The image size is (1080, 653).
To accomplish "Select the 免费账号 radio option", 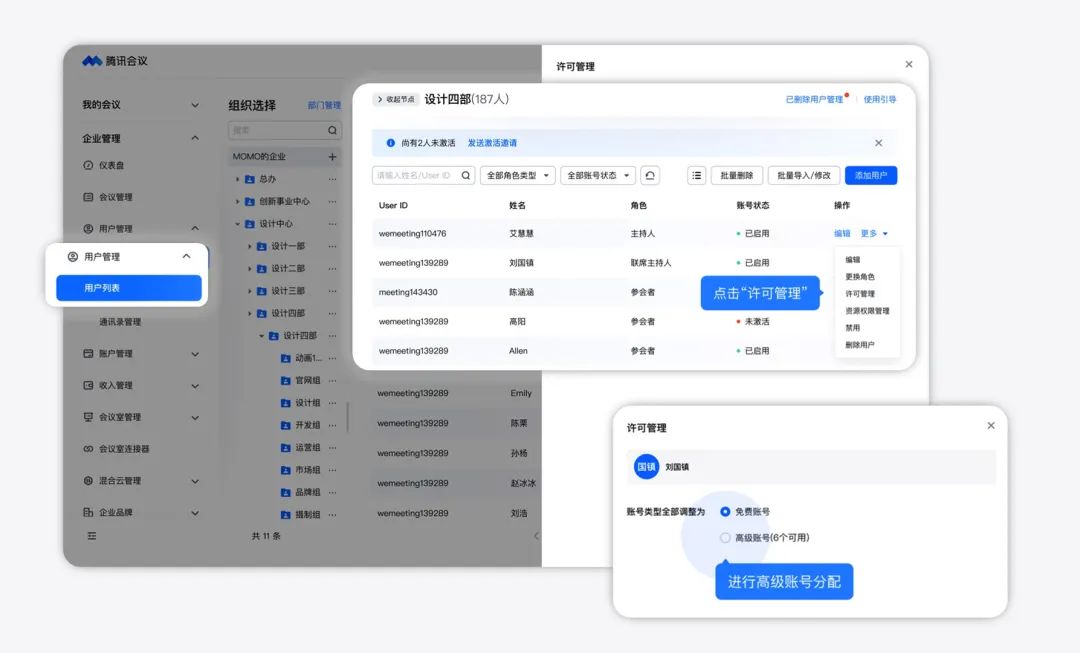I will [725, 511].
